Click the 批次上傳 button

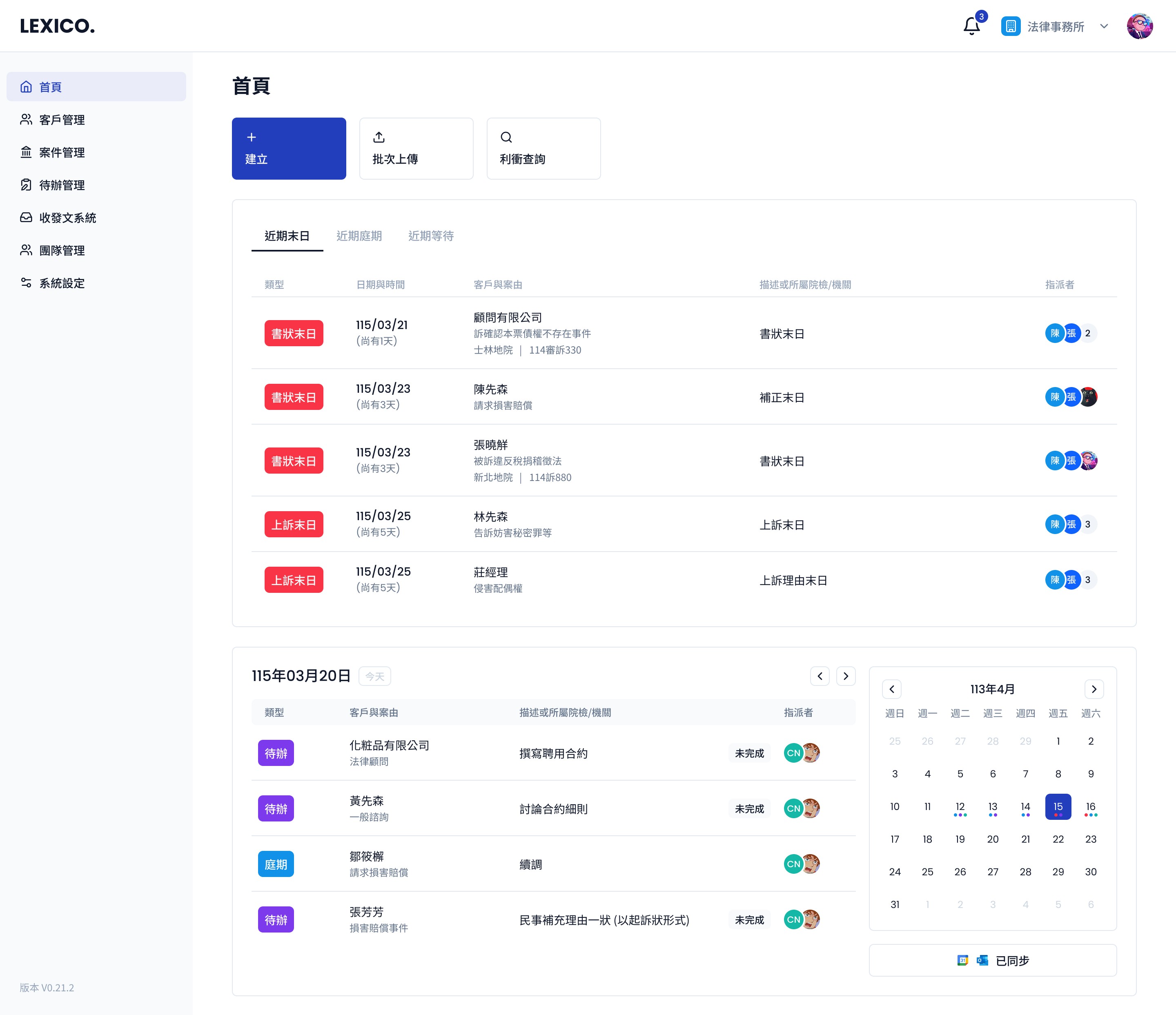click(416, 149)
